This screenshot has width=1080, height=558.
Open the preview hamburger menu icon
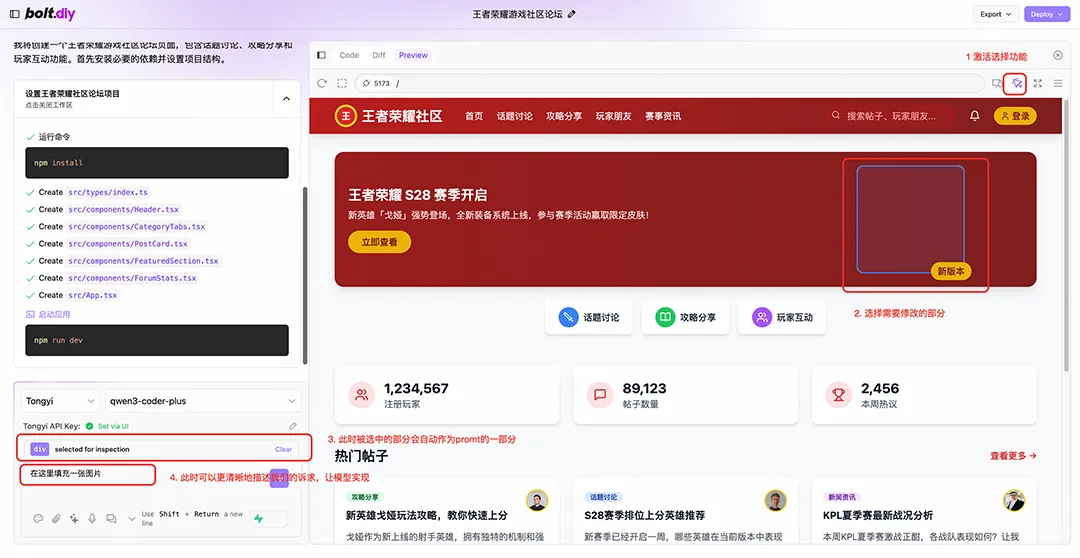[x=1058, y=83]
